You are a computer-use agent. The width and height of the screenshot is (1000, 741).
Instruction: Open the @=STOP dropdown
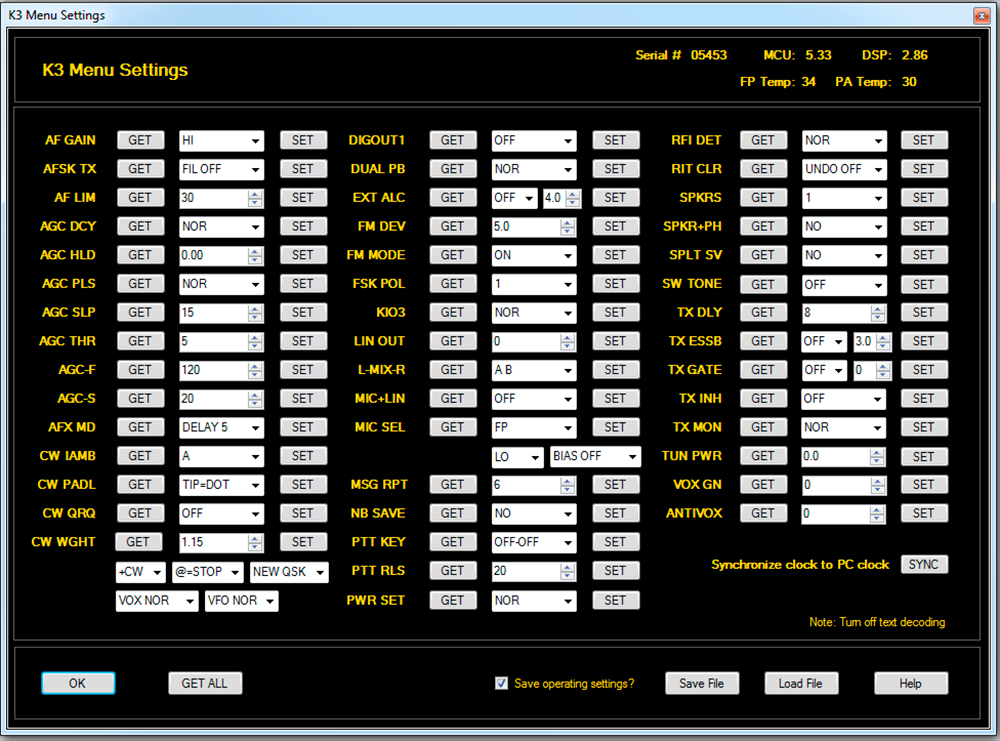pyautogui.click(x=207, y=572)
